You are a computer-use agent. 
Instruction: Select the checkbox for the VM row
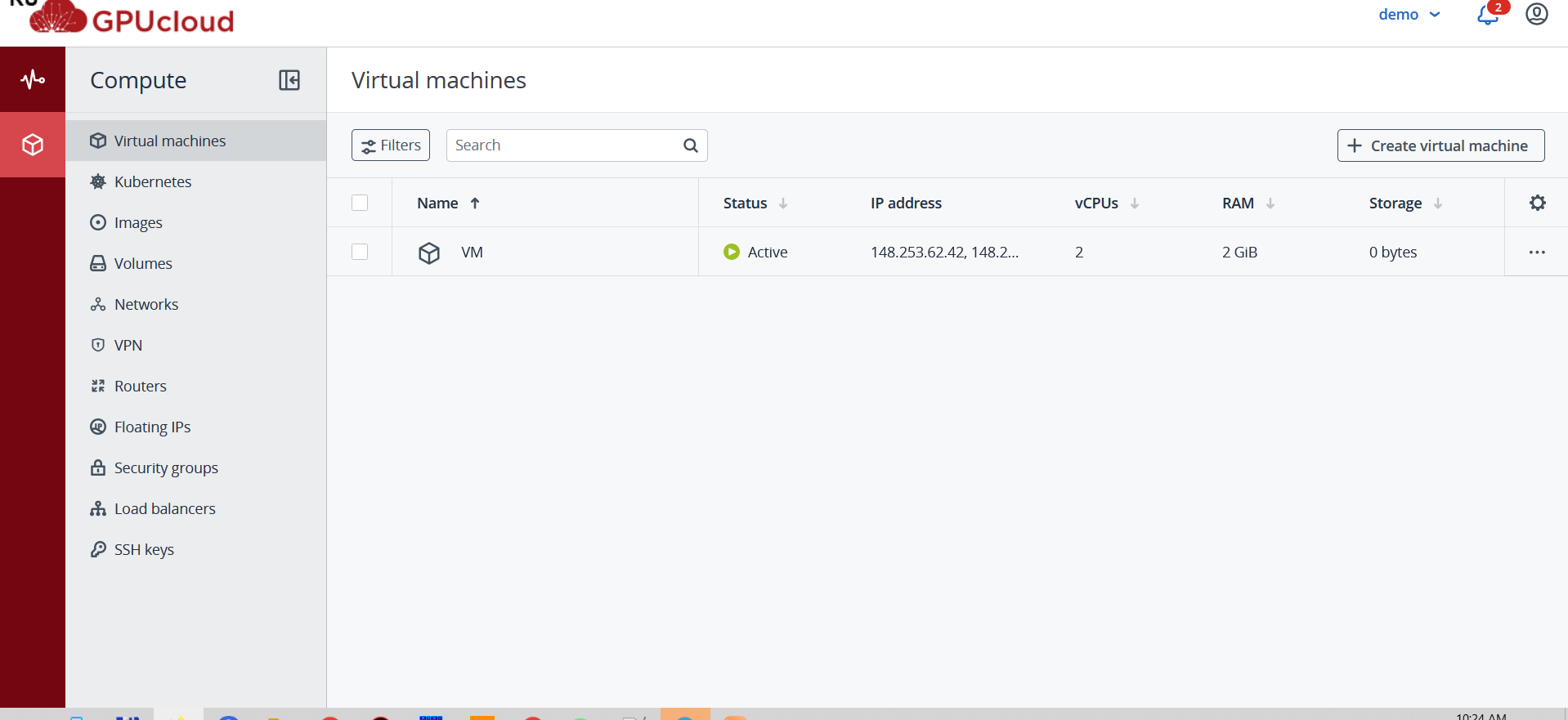click(x=360, y=252)
